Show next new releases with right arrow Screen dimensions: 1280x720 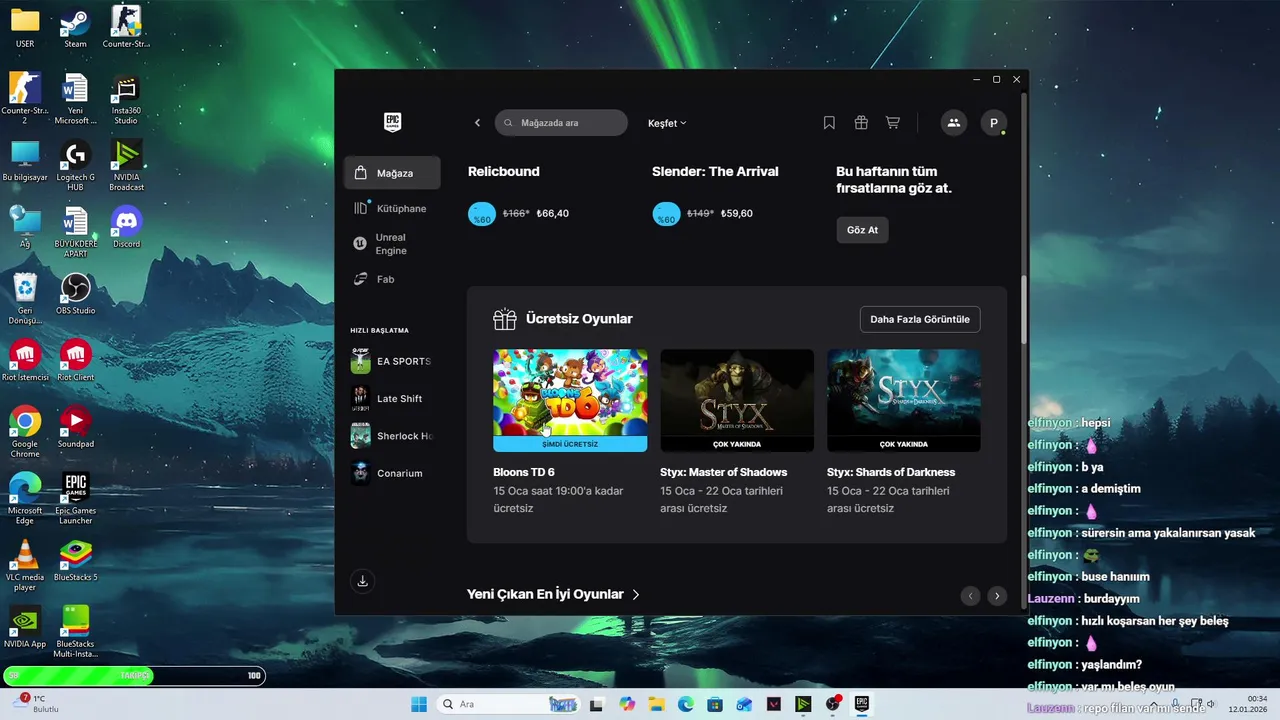996,596
